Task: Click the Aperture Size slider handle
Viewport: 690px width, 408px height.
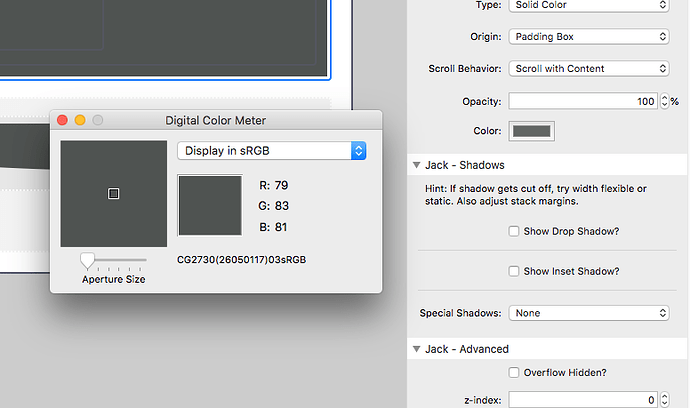Action: coord(87,260)
